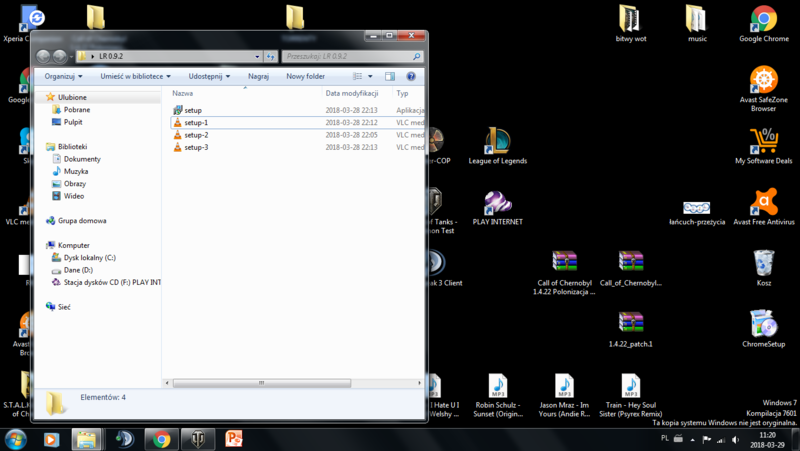Click the Back navigation arrow in Explorer
Image resolution: width=800 pixels, height=451 pixels.
[44, 57]
